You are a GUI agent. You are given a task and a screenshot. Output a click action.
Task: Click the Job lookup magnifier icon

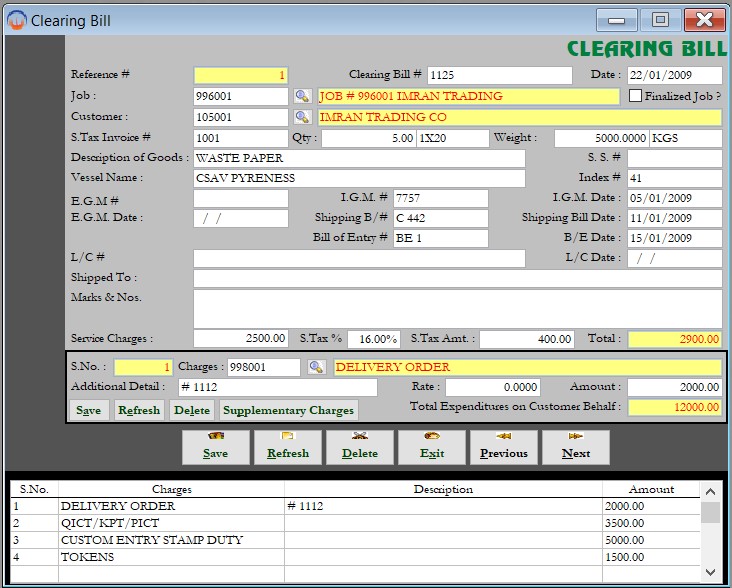(303, 96)
